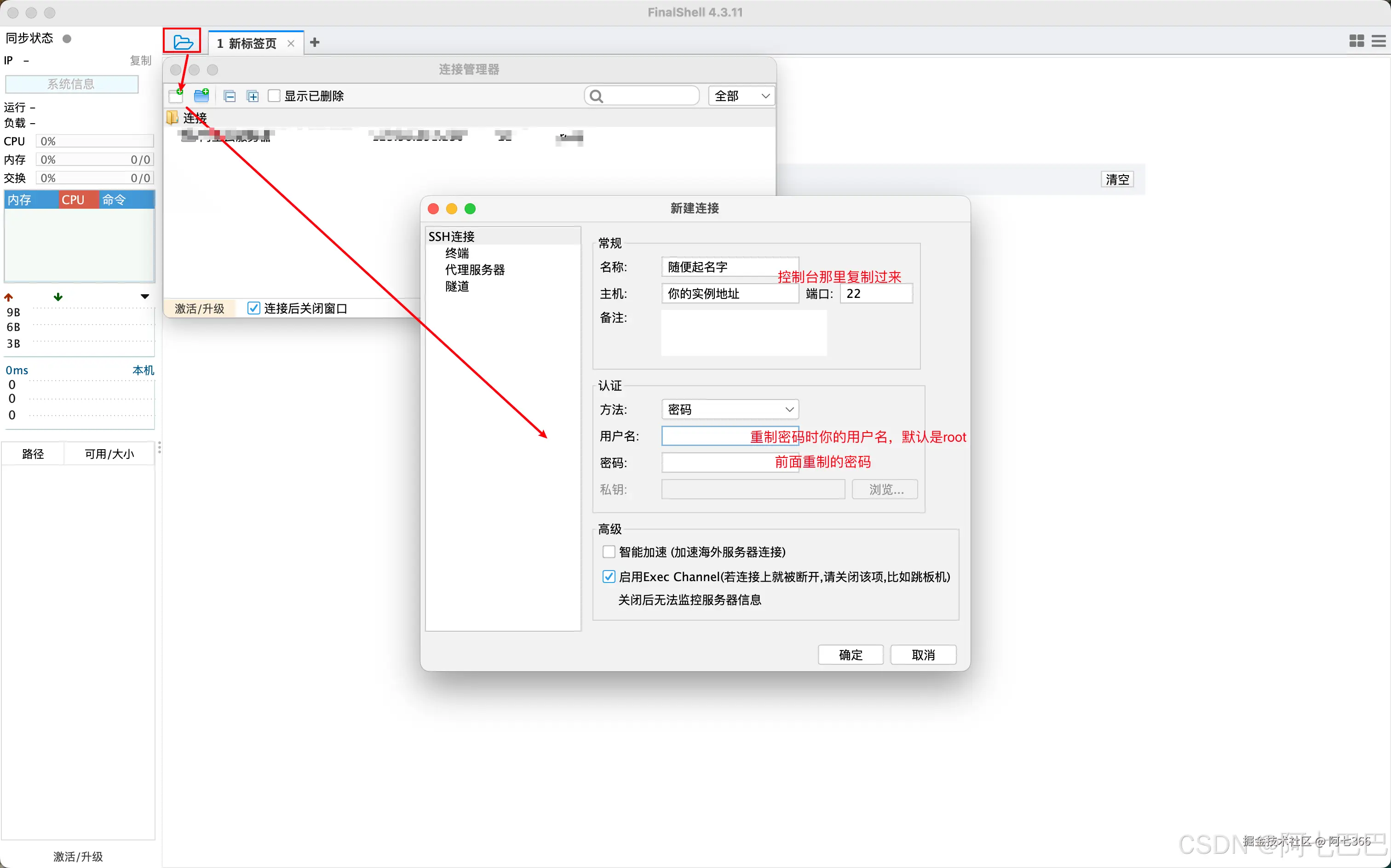Enable the 显示已删除 checkbox
Viewport: 1391px width, 868px height.
pos(274,96)
